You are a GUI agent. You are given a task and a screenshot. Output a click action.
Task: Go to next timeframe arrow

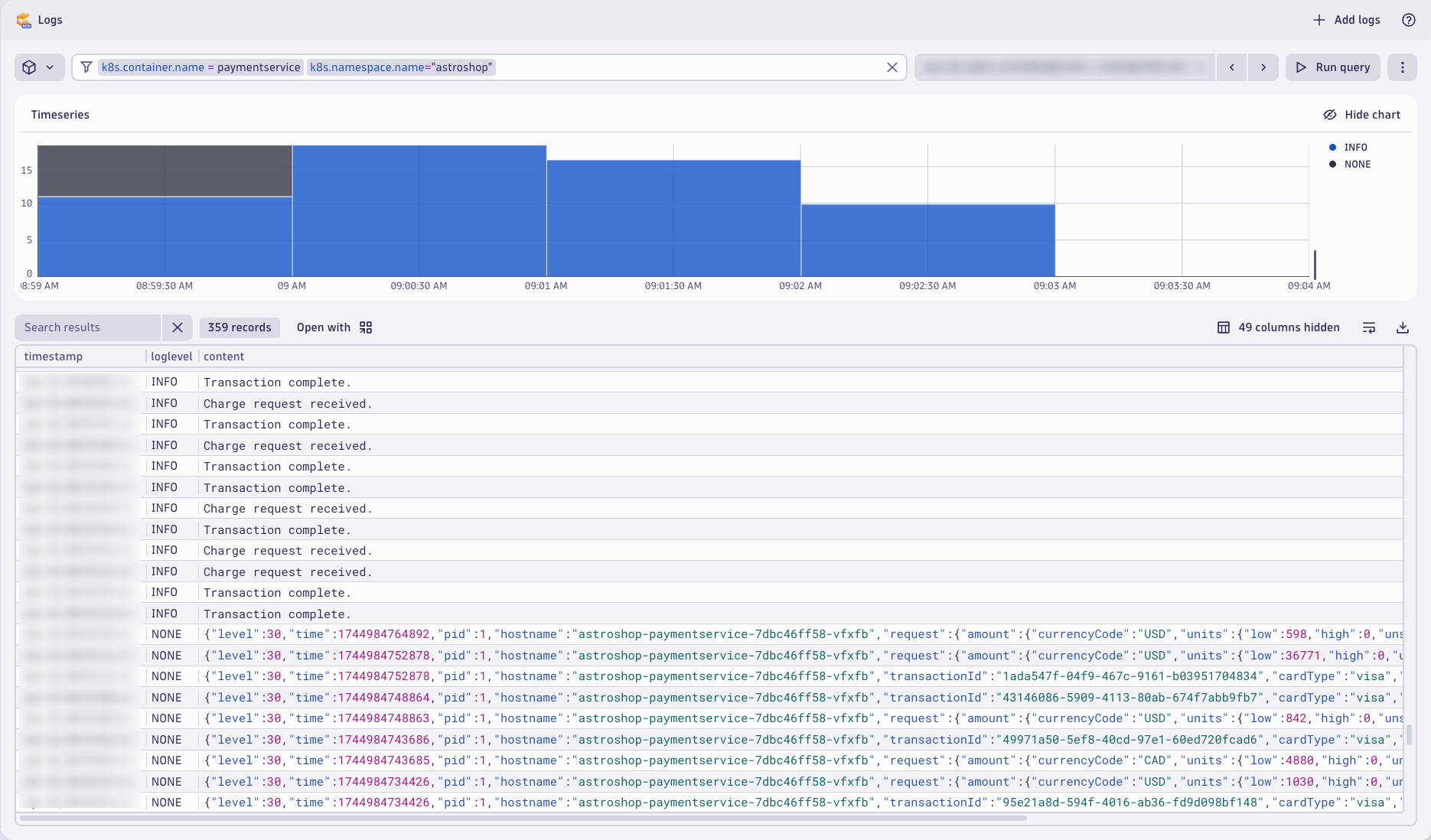click(x=1263, y=67)
